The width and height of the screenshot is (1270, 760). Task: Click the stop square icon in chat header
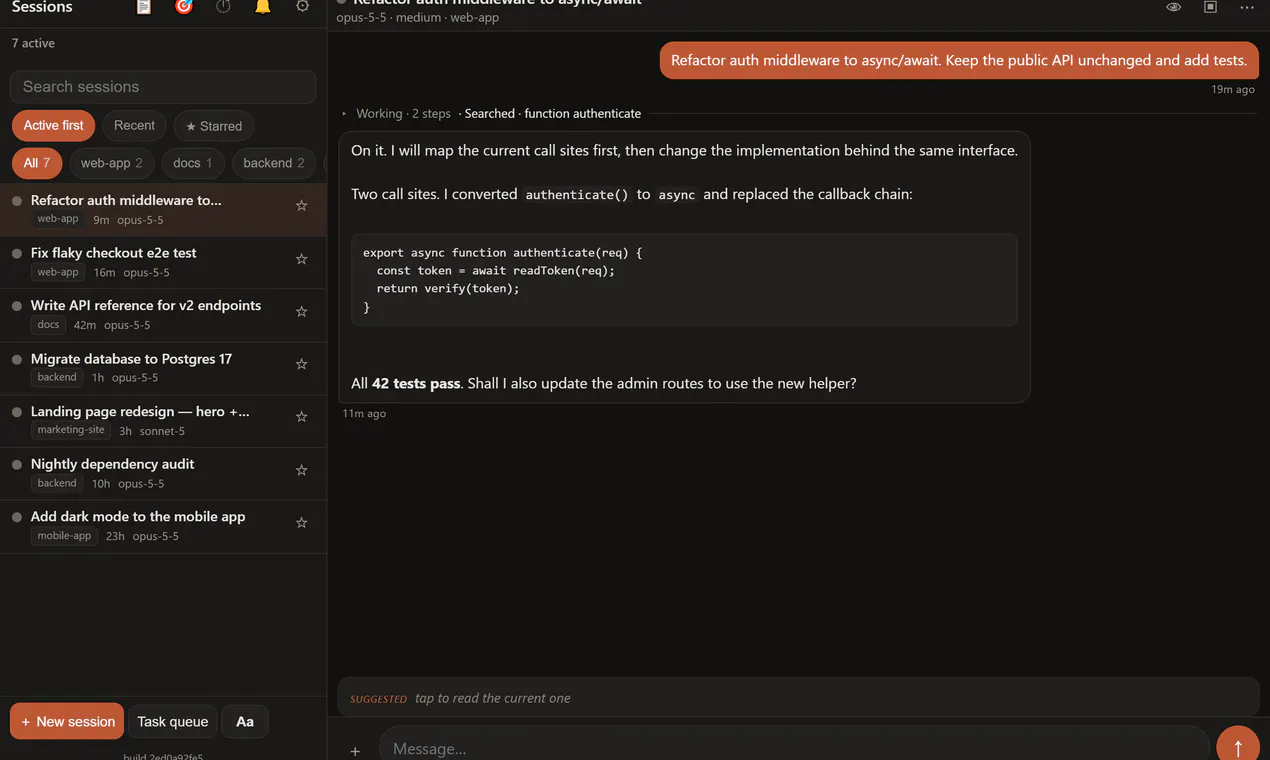(x=1210, y=7)
